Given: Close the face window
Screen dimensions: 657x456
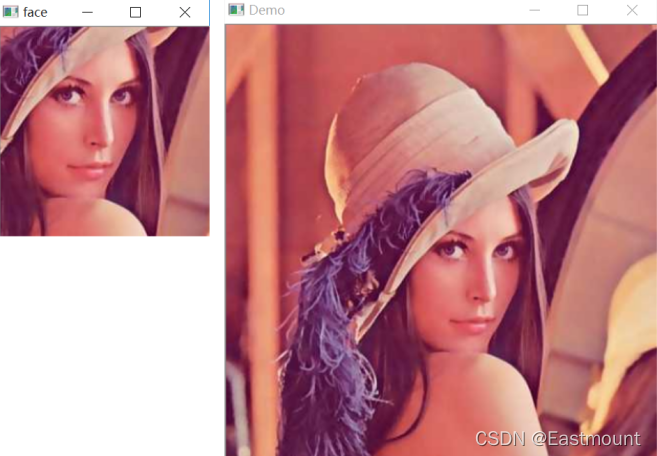Looking at the screenshot, I should (185, 13).
